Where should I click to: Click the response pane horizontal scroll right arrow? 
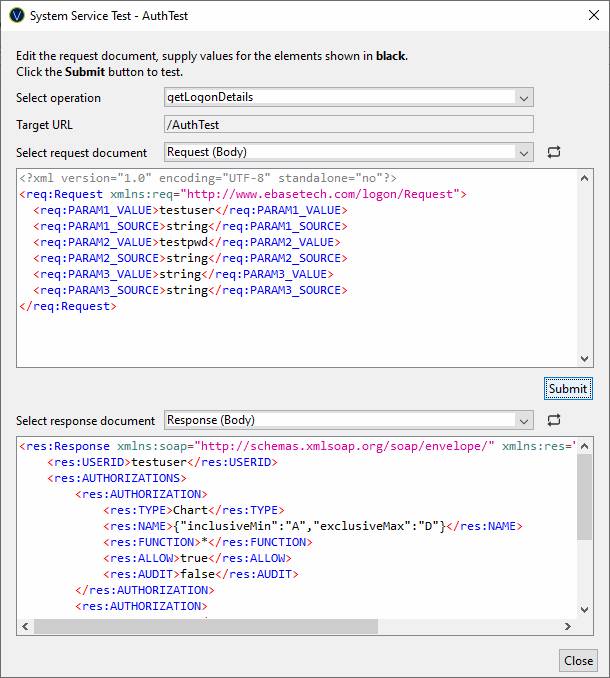569,627
